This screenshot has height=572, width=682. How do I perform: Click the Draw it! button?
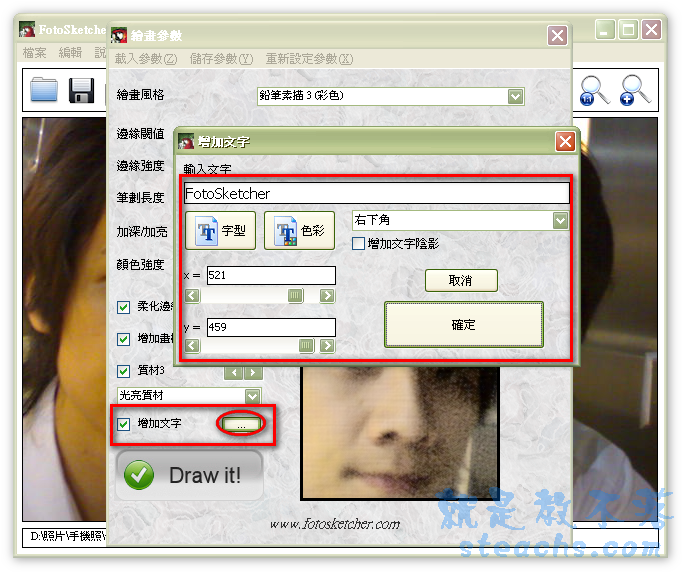(189, 475)
